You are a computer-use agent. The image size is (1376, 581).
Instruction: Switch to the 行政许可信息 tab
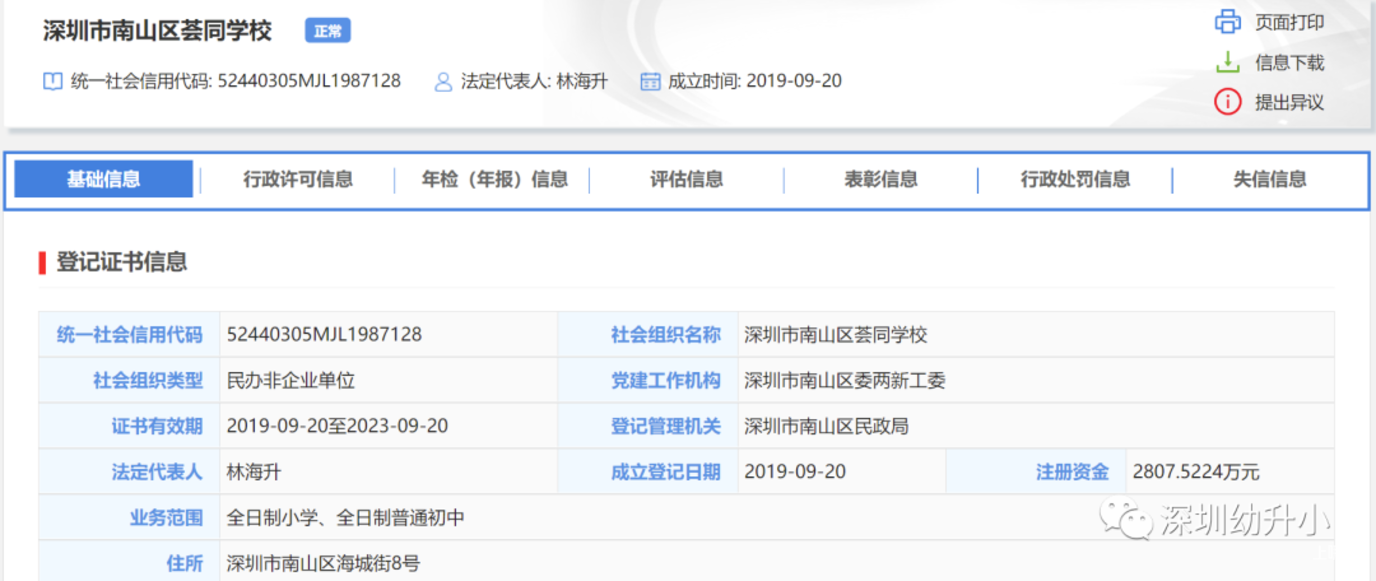tap(298, 180)
